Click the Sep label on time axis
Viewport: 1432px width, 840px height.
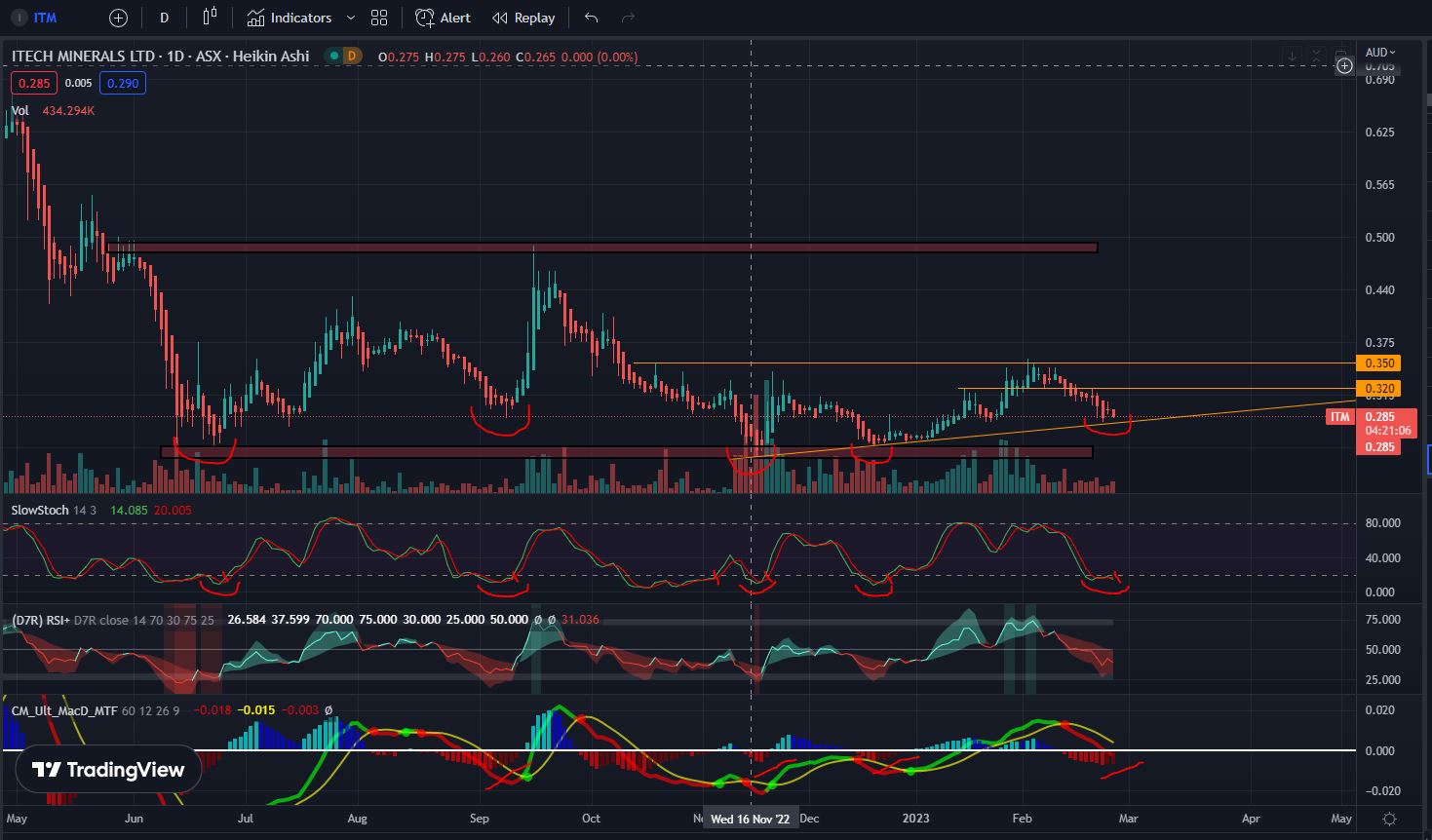[x=479, y=819]
